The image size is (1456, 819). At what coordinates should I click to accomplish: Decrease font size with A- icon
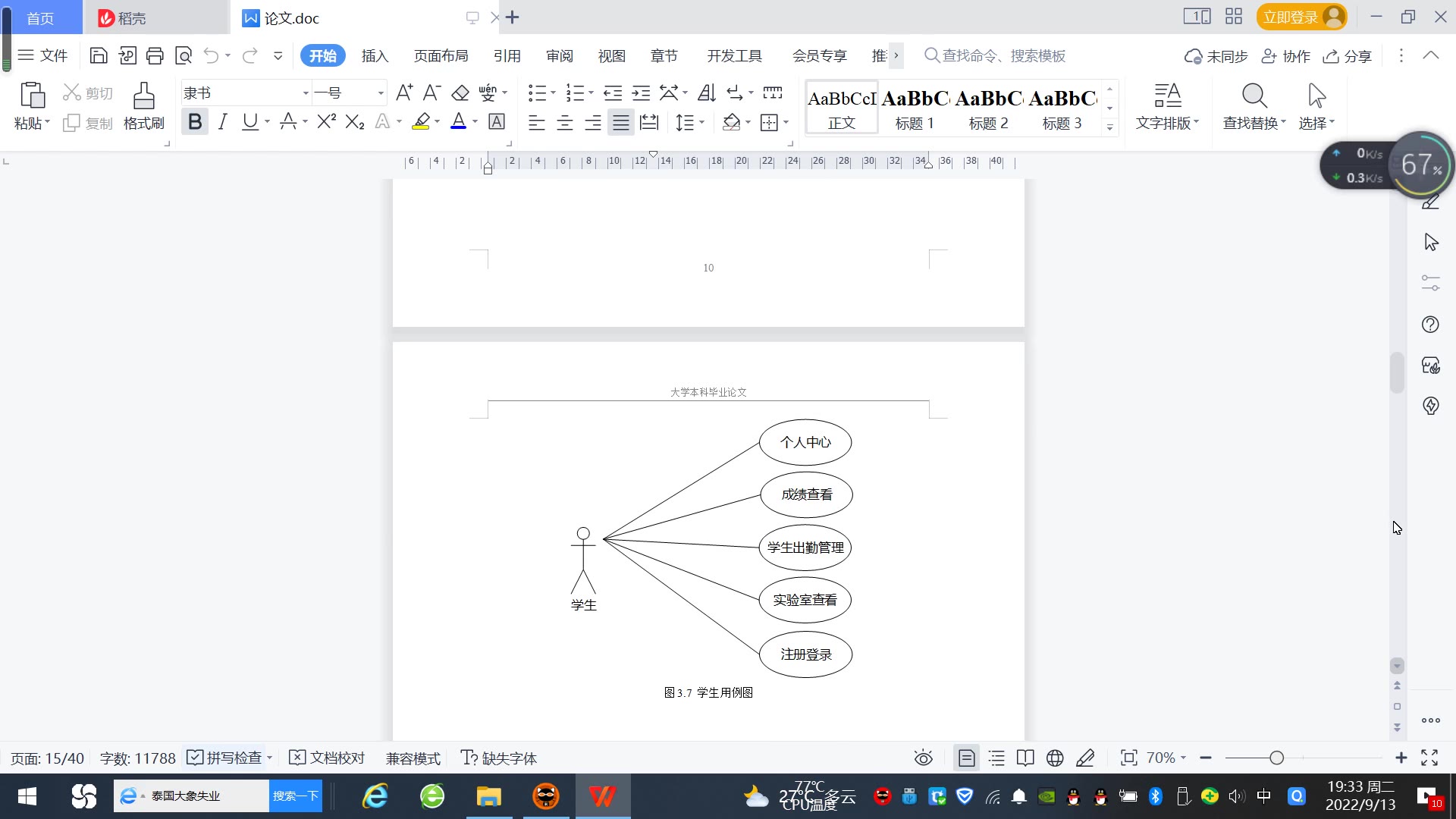coord(432,93)
